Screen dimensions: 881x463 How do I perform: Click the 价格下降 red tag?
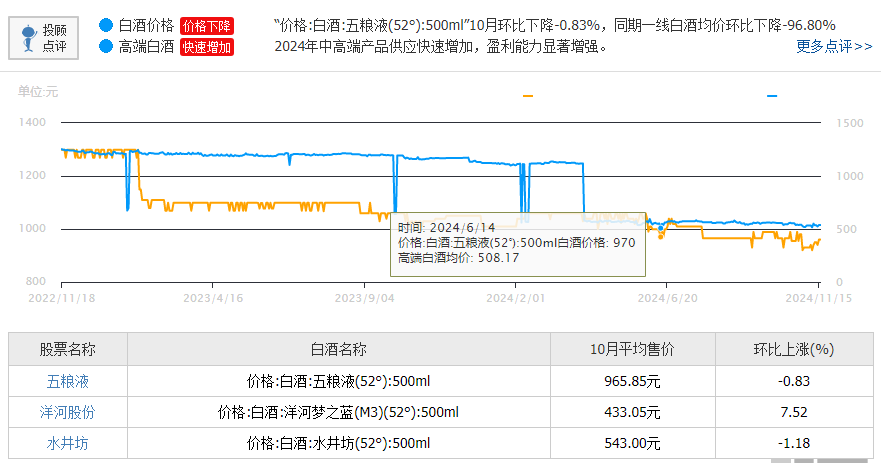(207, 26)
